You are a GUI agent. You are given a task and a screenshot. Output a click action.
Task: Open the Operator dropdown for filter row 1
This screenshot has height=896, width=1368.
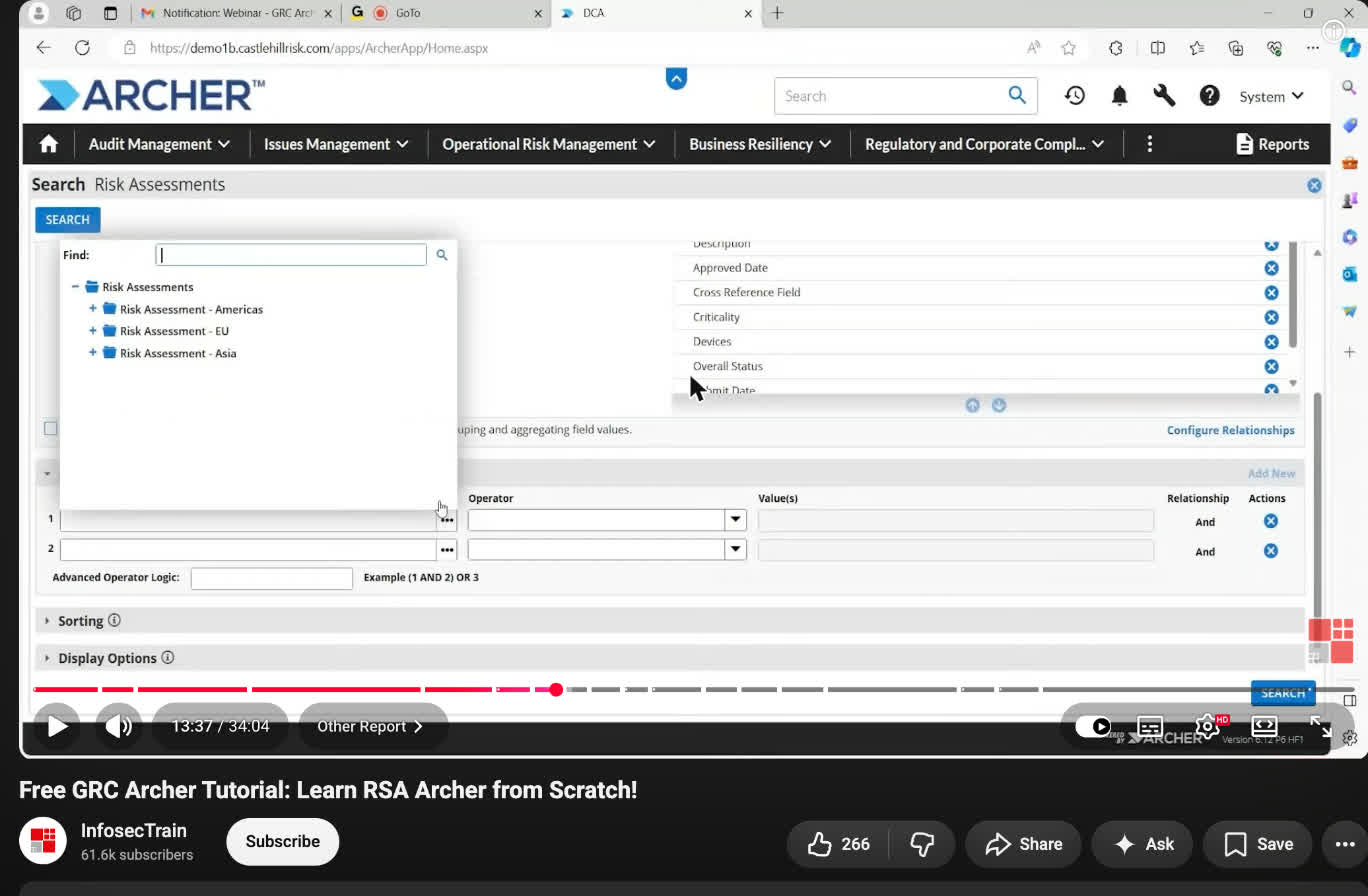[736, 520]
